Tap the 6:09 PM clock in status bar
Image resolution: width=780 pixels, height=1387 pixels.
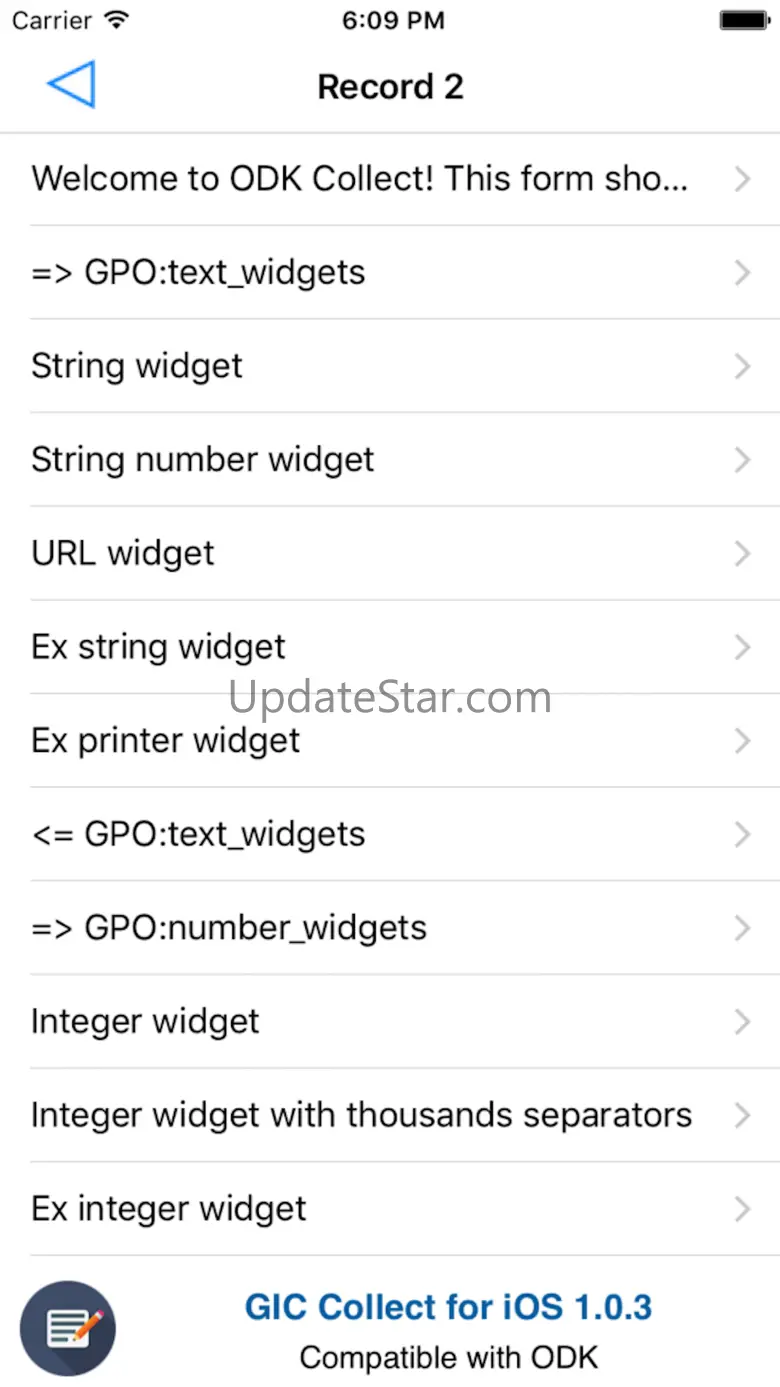click(392, 20)
